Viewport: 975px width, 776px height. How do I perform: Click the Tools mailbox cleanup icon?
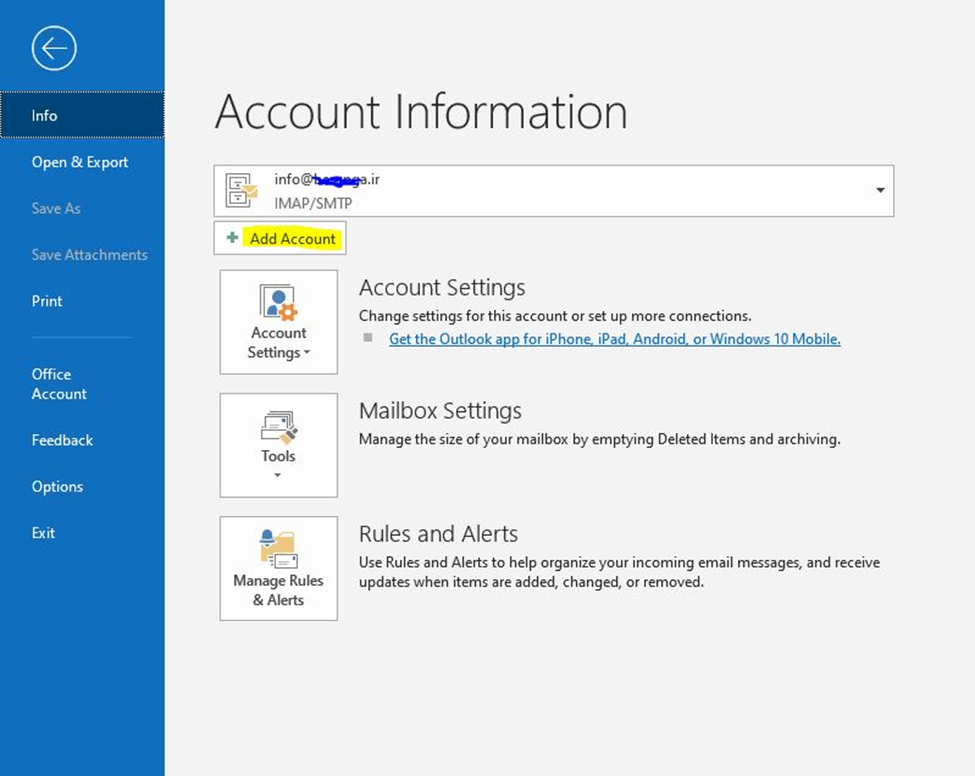[x=278, y=427]
